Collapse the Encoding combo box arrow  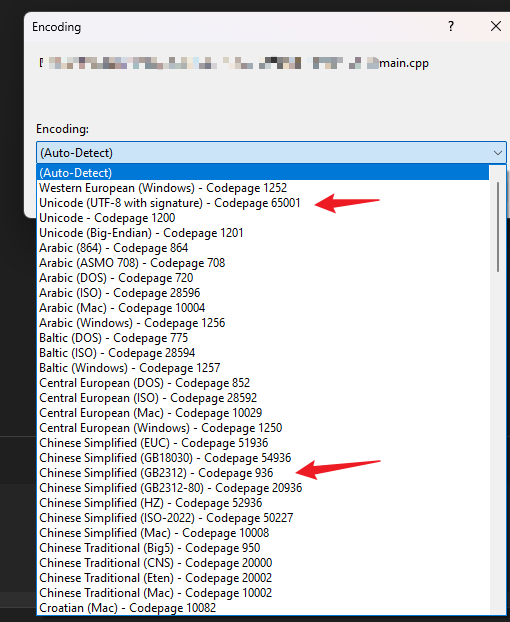(x=498, y=153)
